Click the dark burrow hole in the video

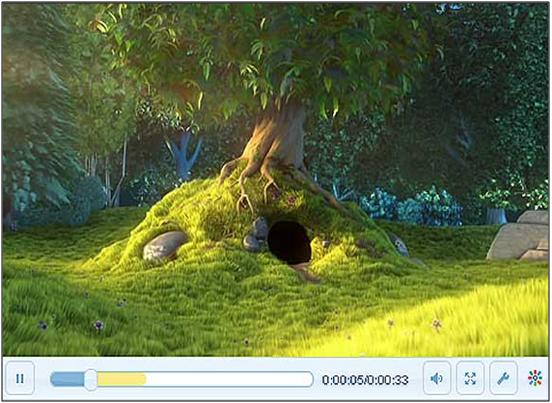pyautogui.click(x=290, y=243)
